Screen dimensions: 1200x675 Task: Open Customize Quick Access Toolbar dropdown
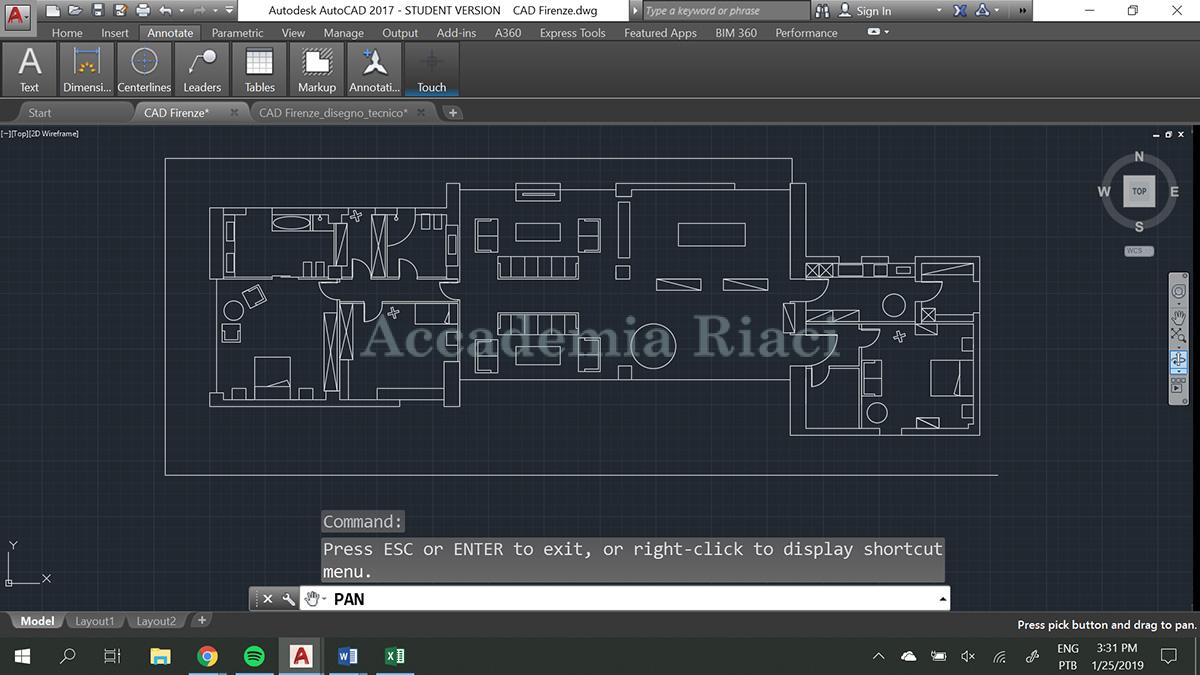(229, 10)
